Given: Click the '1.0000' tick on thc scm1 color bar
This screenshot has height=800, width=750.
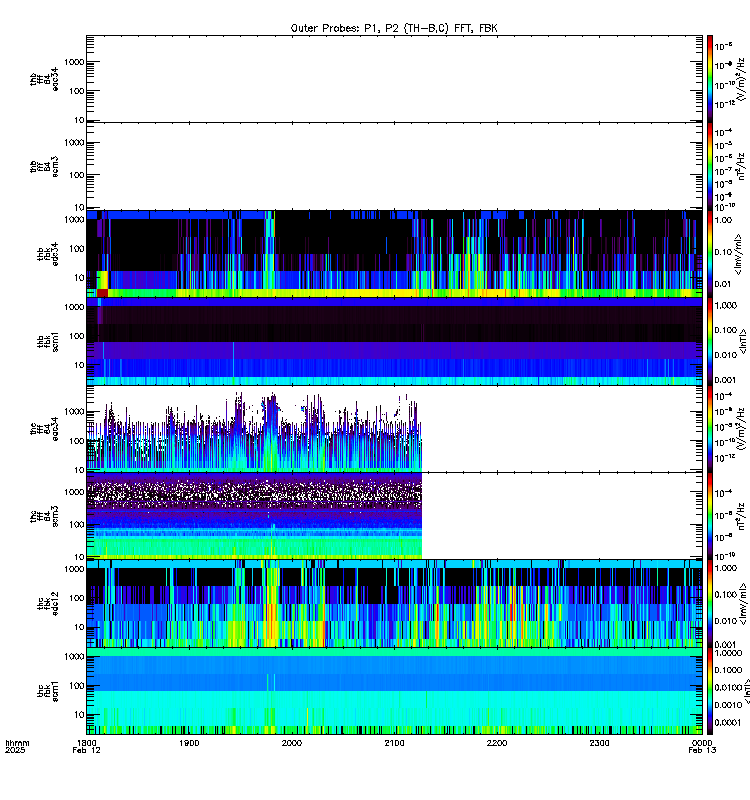Looking at the screenshot, I should (729, 653).
